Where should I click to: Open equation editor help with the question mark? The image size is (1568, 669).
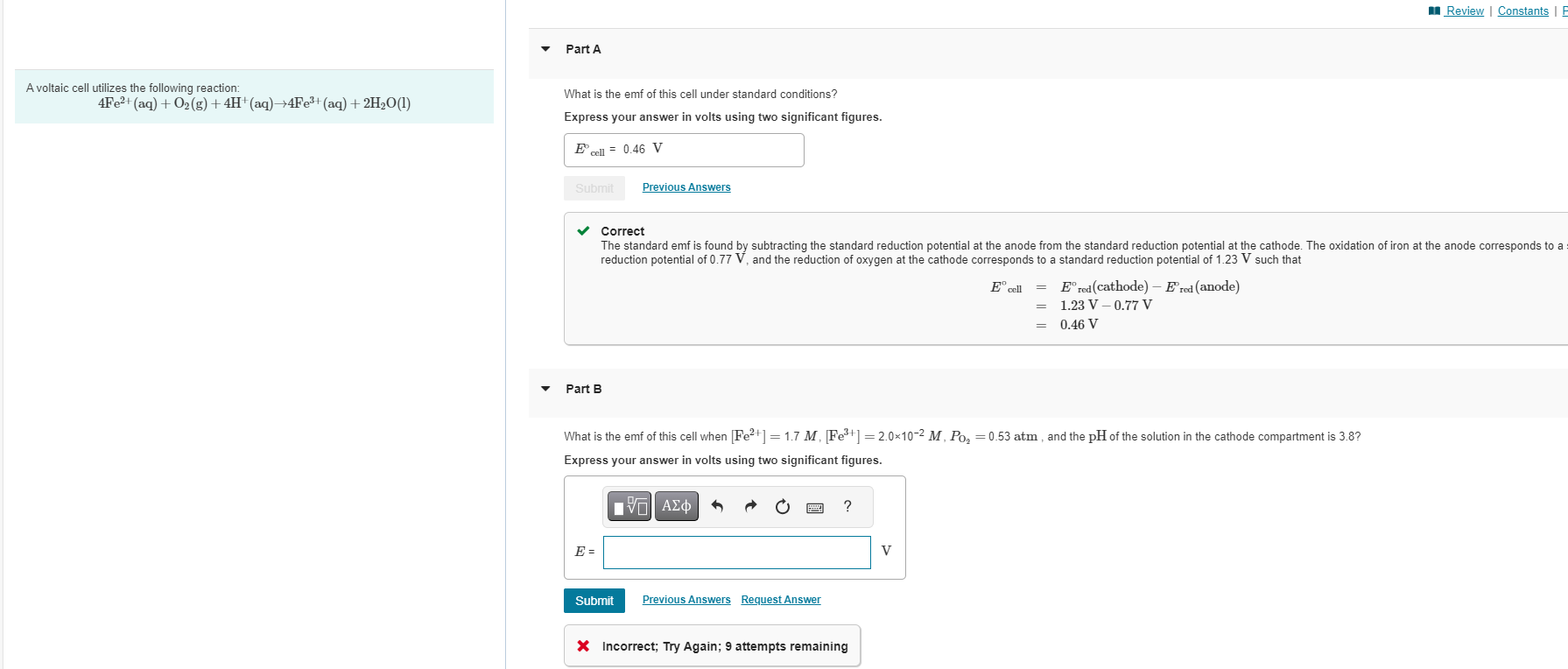[846, 506]
